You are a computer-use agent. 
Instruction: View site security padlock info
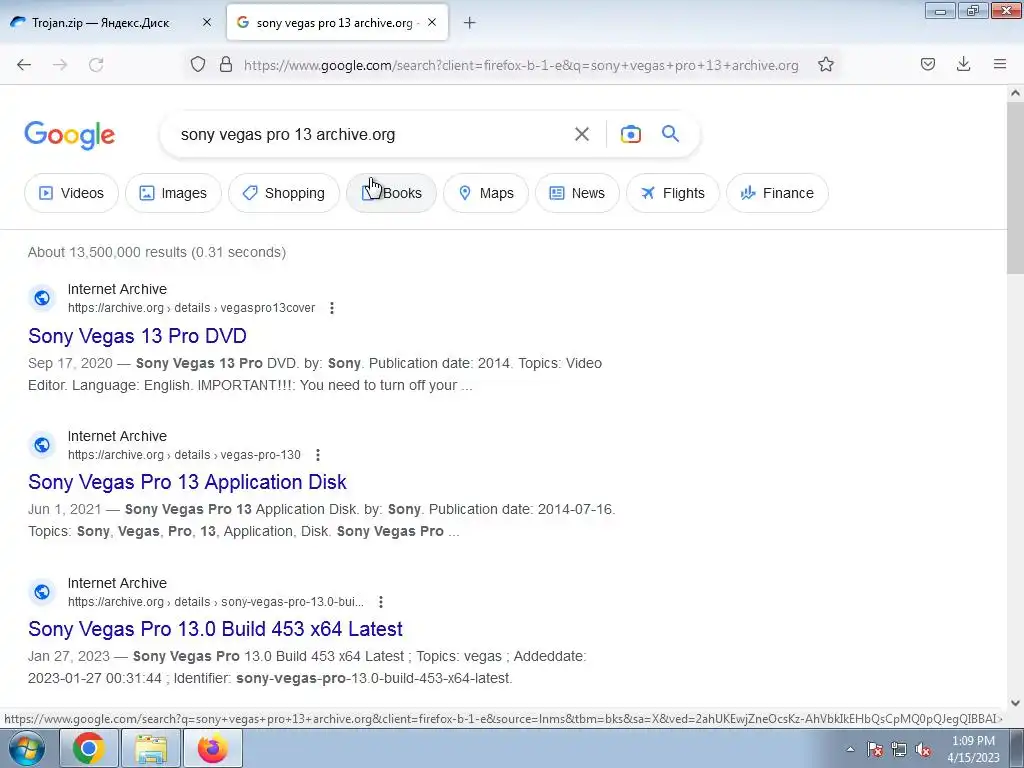pos(226,65)
